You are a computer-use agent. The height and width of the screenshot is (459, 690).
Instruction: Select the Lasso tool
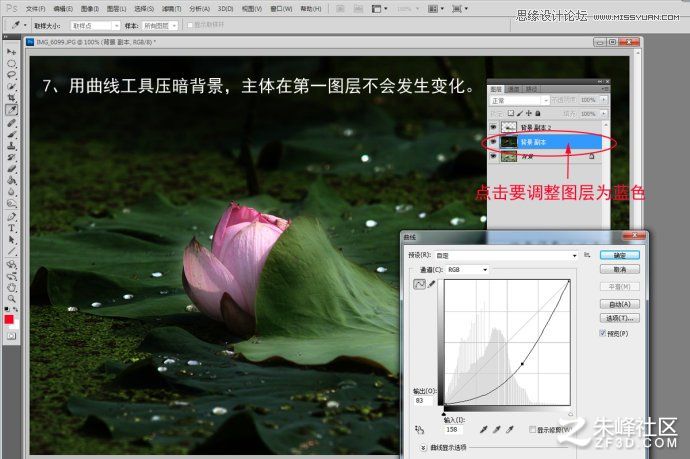point(11,75)
